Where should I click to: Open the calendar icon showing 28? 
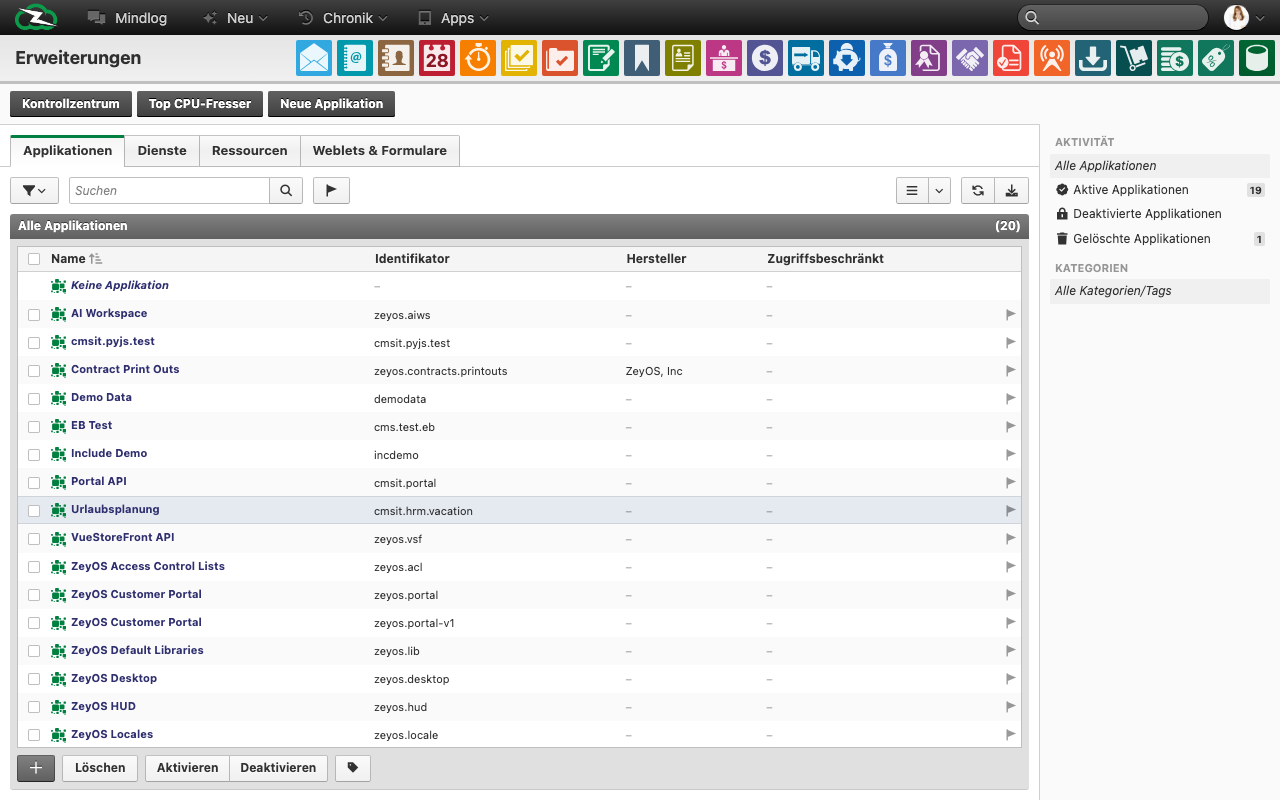(437, 58)
